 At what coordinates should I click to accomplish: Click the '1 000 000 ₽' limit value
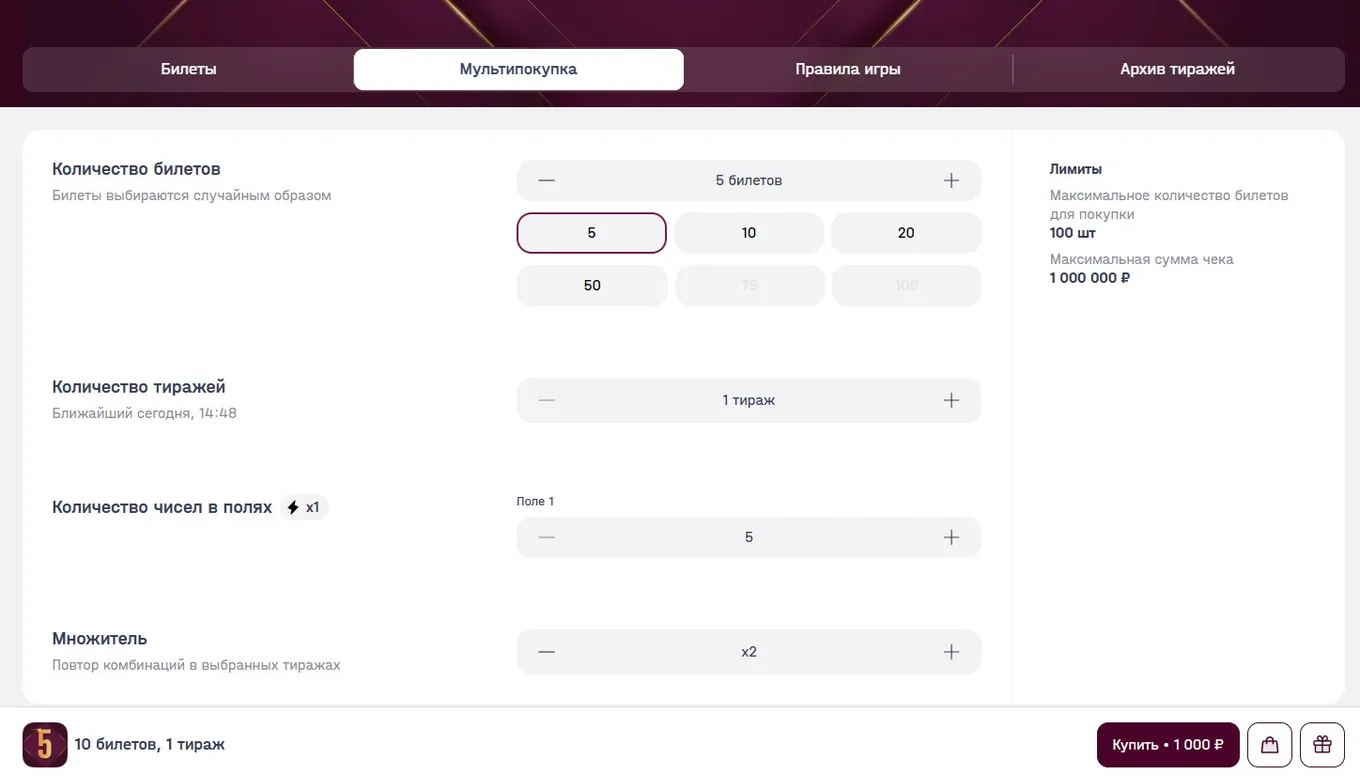tap(1090, 278)
